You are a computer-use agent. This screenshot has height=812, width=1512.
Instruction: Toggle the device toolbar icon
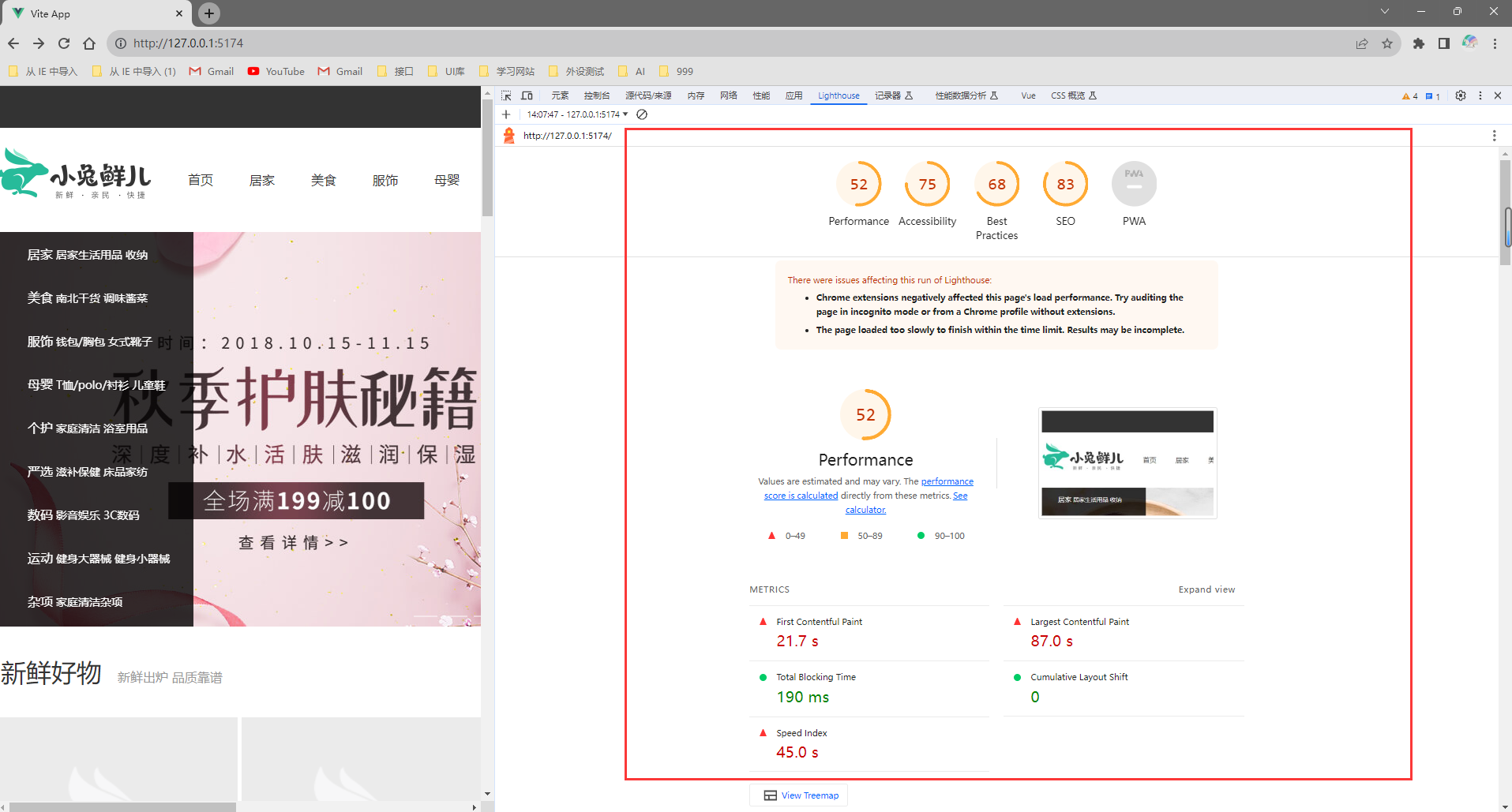(x=527, y=95)
